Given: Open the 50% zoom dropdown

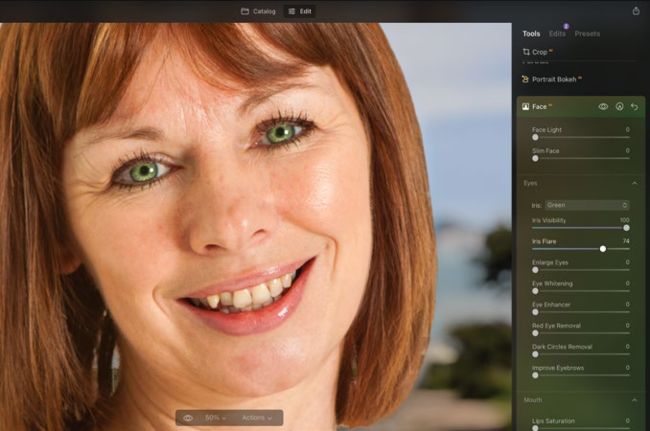Looking at the screenshot, I should (215, 417).
